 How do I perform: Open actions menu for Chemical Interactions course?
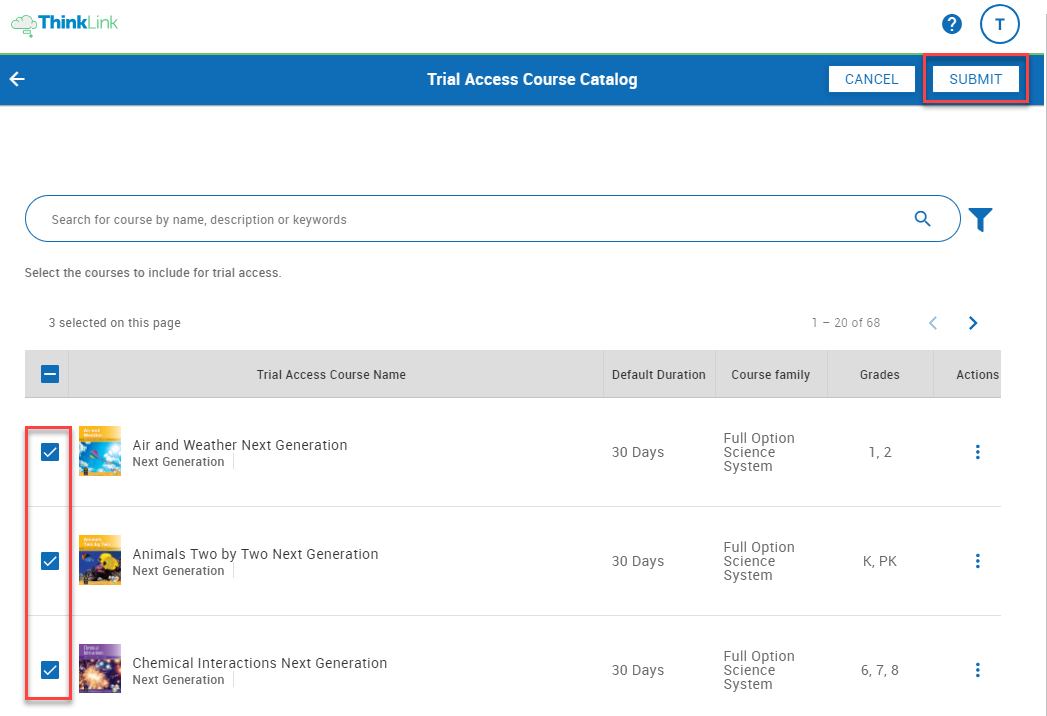[x=977, y=670]
